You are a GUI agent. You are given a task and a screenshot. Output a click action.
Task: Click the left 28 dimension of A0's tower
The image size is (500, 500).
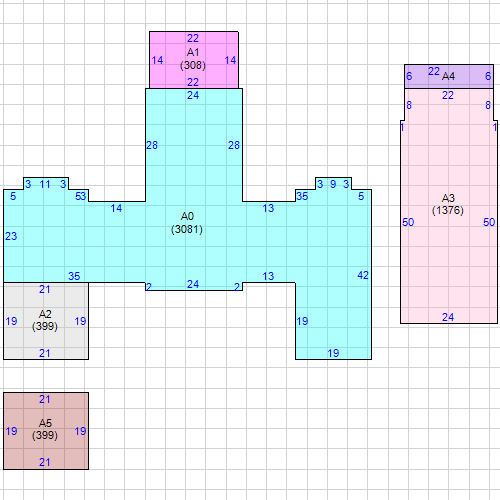(152, 145)
